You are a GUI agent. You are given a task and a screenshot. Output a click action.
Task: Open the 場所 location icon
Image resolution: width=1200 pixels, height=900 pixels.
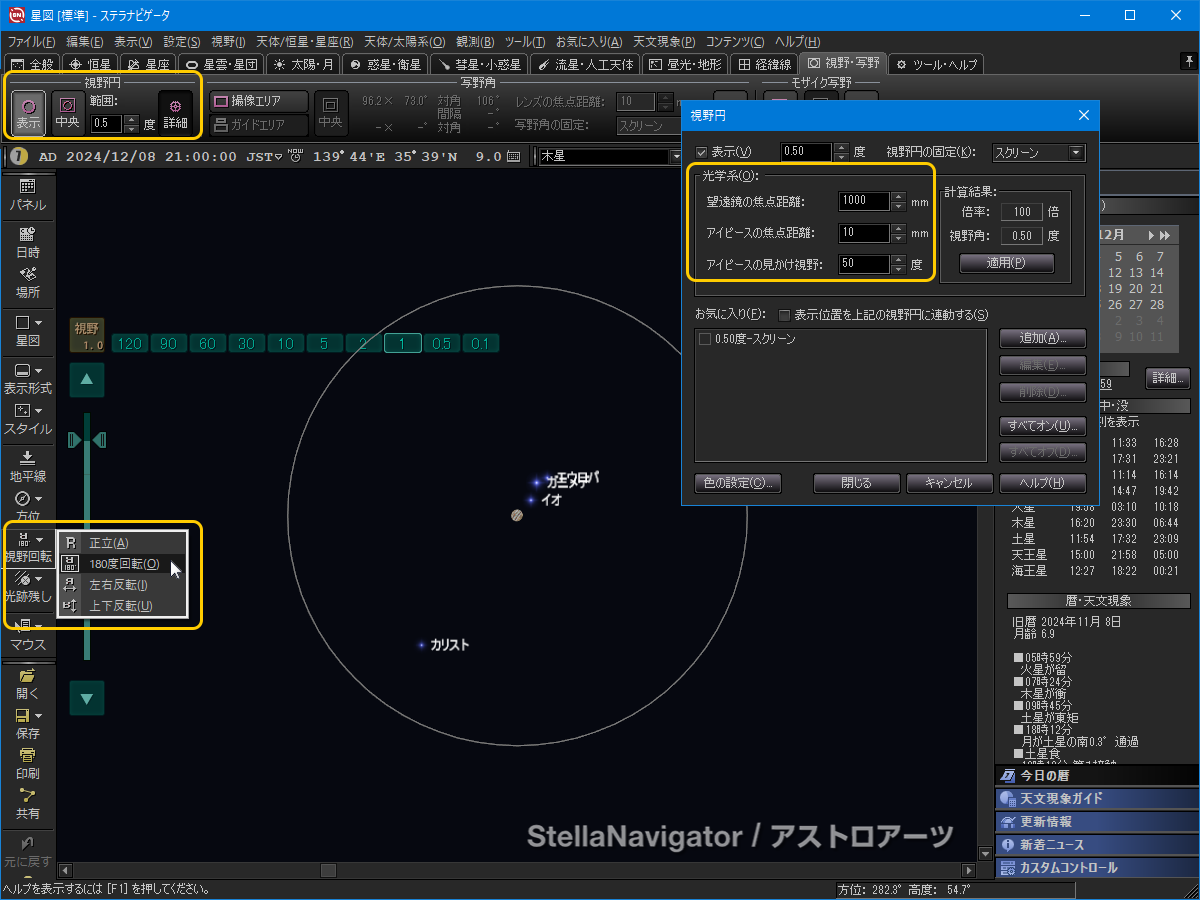[x=27, y=282]
